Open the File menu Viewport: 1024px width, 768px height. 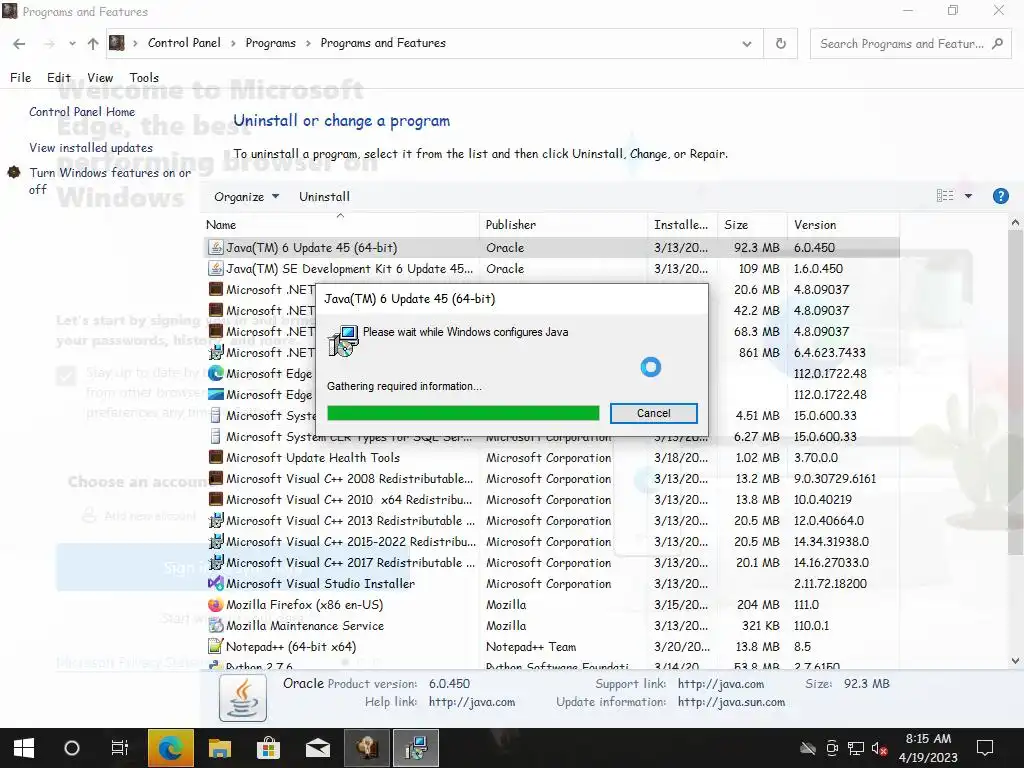20,78
